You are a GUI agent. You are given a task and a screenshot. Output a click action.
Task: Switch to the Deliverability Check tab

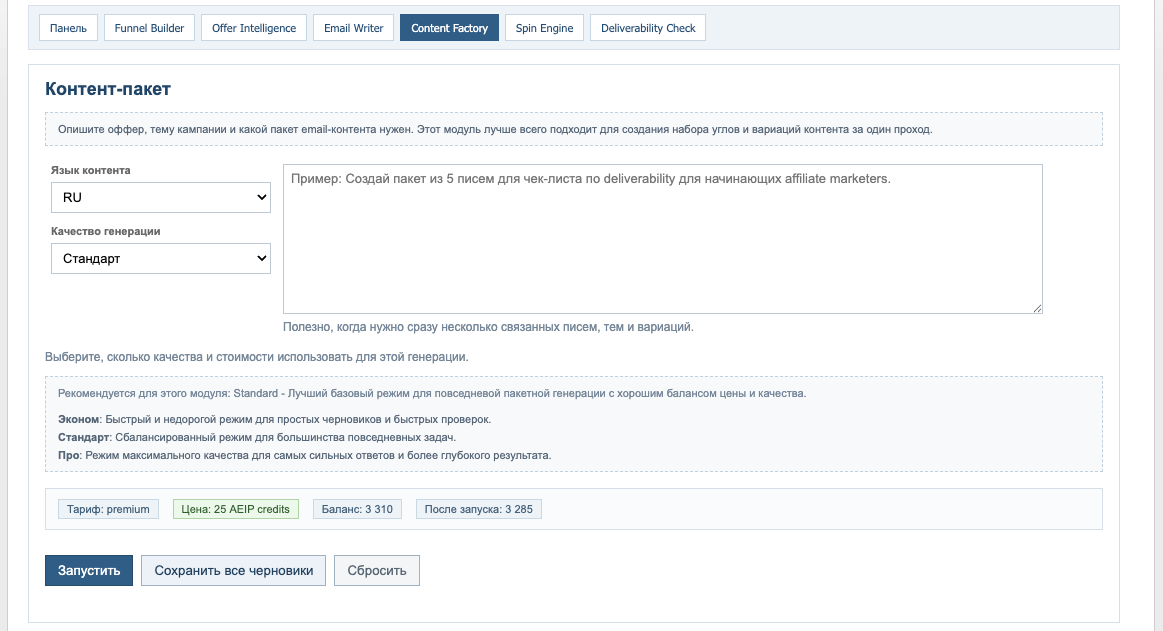click(647, 27)
